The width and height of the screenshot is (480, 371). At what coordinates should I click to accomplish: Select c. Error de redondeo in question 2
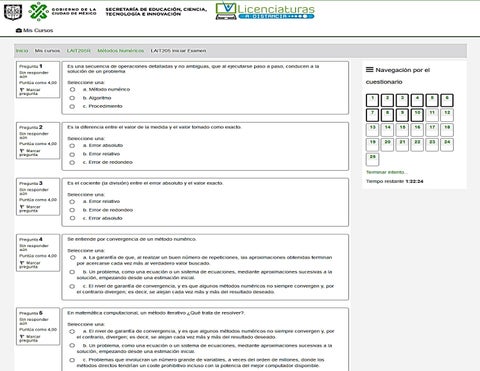click(x=72, y=162)
